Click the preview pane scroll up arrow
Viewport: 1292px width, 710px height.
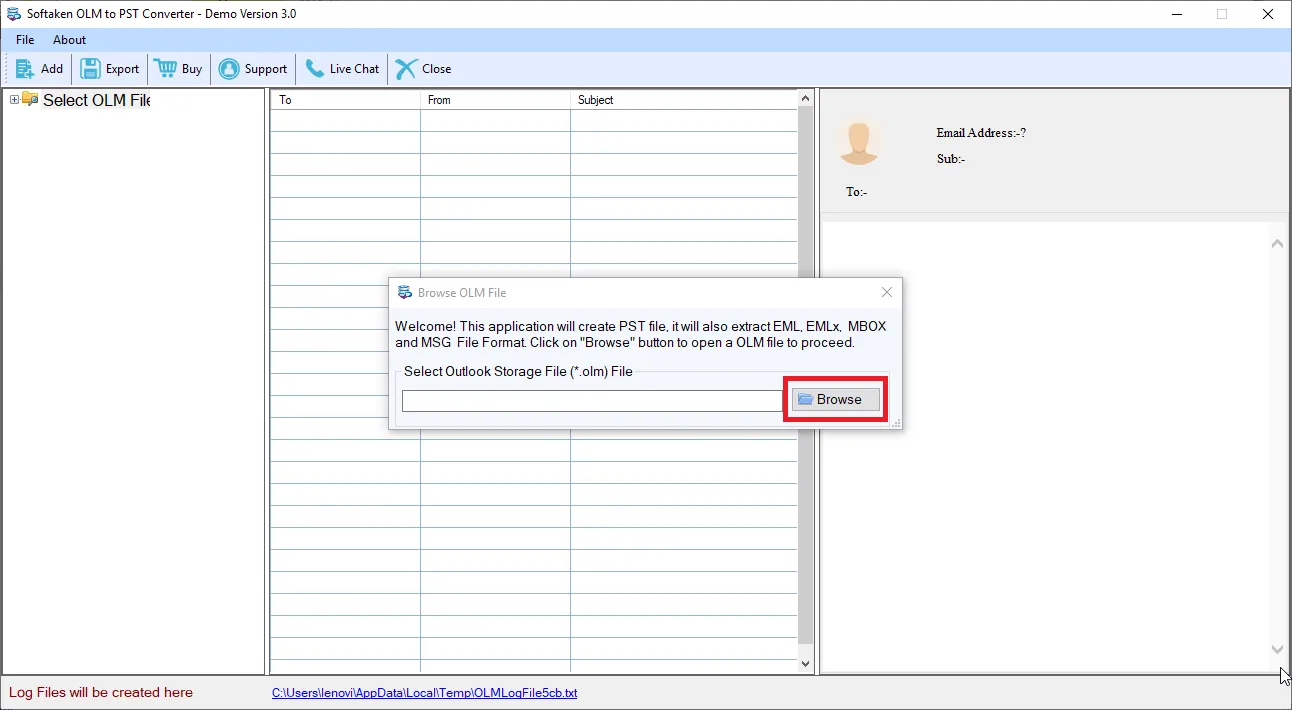(1278, 243)
